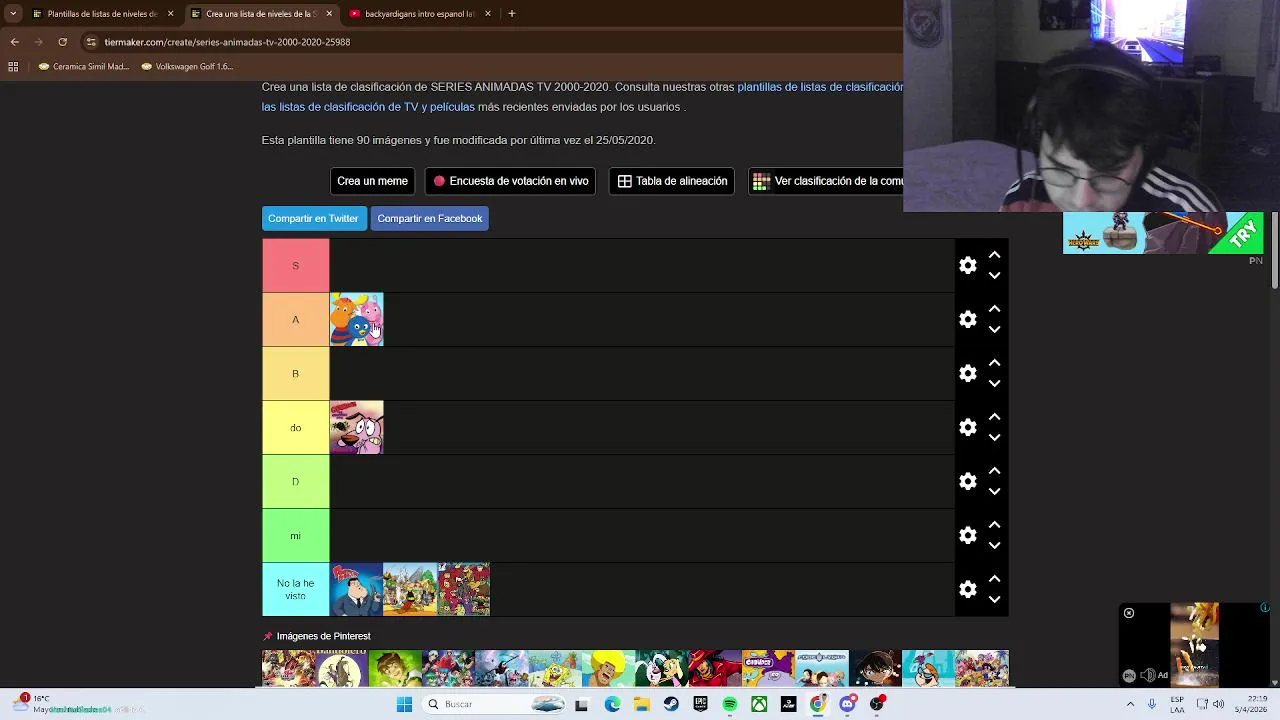Start 'Encuesta de votación en vivo'
The height and width of the screenshot is (720, 1280).
pyautogui.click(x=510, y=181)
